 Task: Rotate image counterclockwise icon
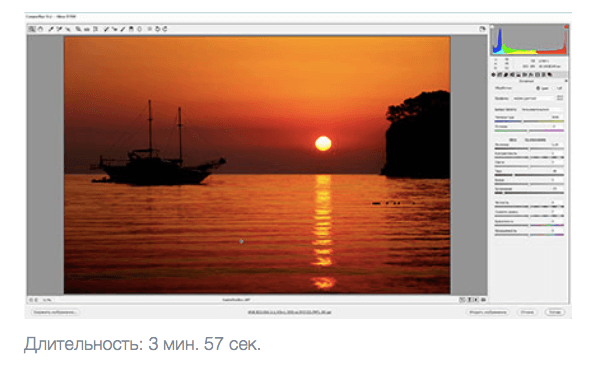click(x=157, y=29)
